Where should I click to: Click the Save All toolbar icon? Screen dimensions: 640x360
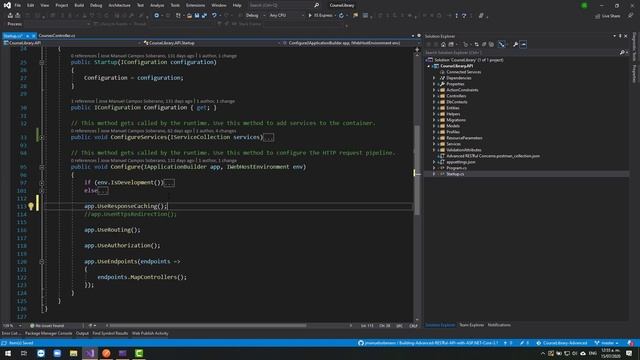(x=204, y=16)
